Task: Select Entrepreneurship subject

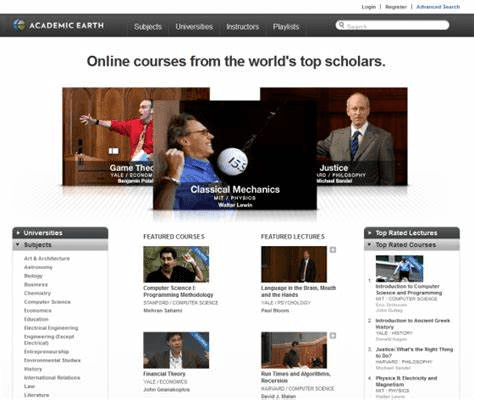Action: pyautogui.click(x=46, y=352)
